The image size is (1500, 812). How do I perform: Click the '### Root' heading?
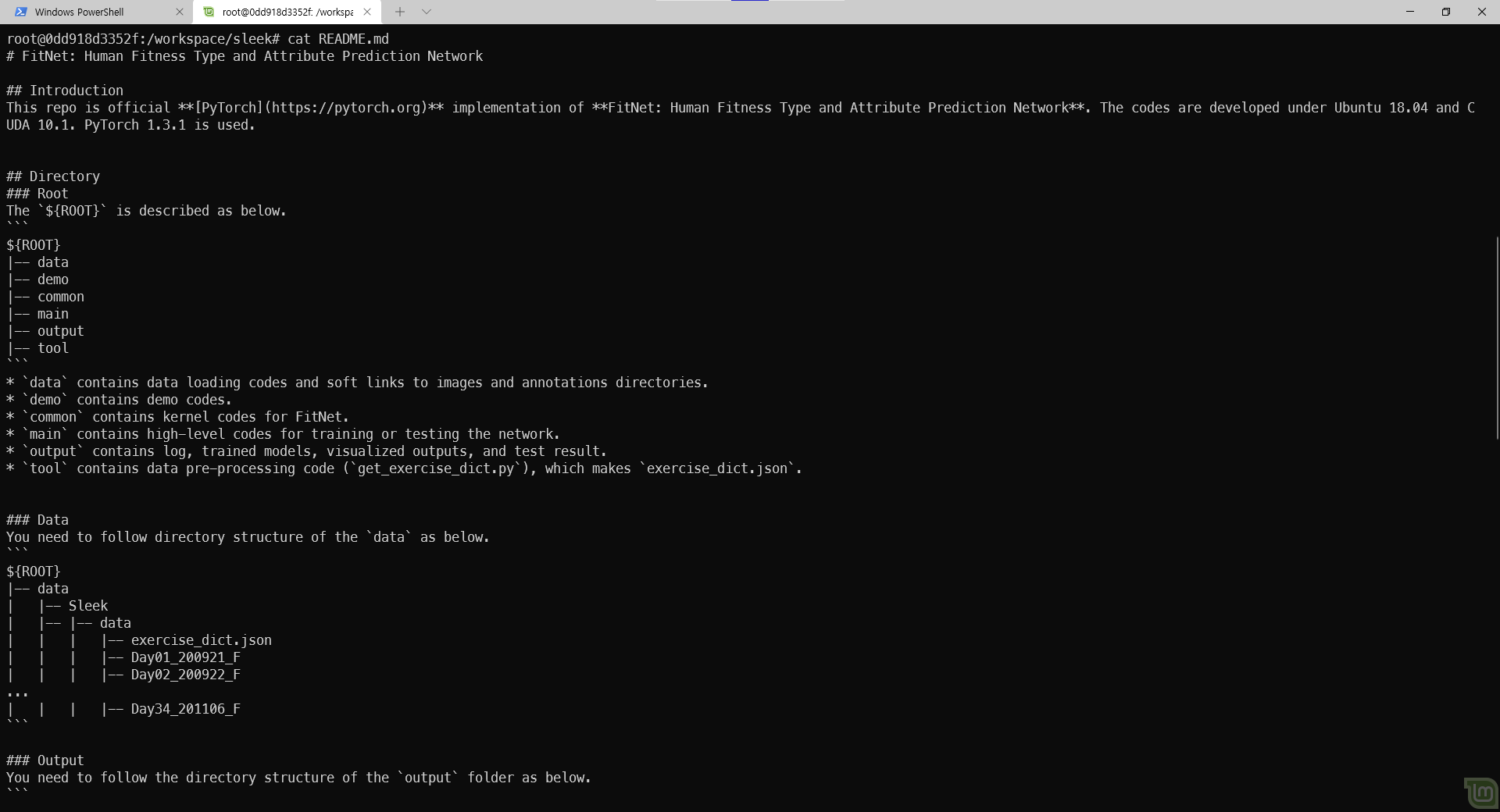pos(37,194)
